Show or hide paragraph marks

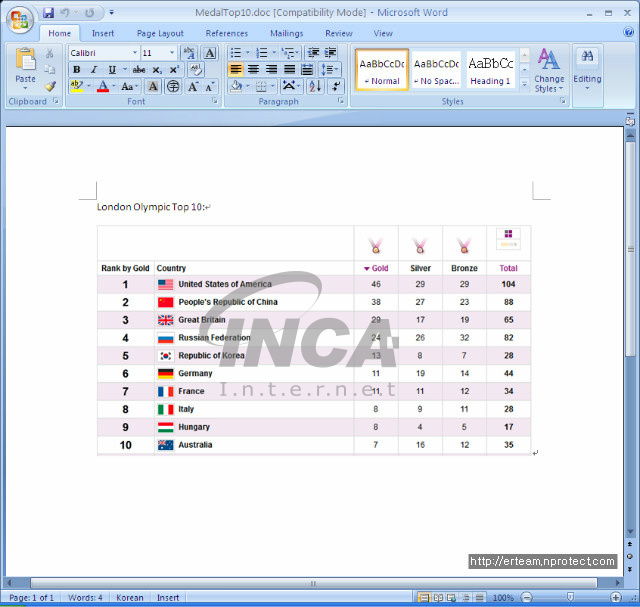(336, 87)
